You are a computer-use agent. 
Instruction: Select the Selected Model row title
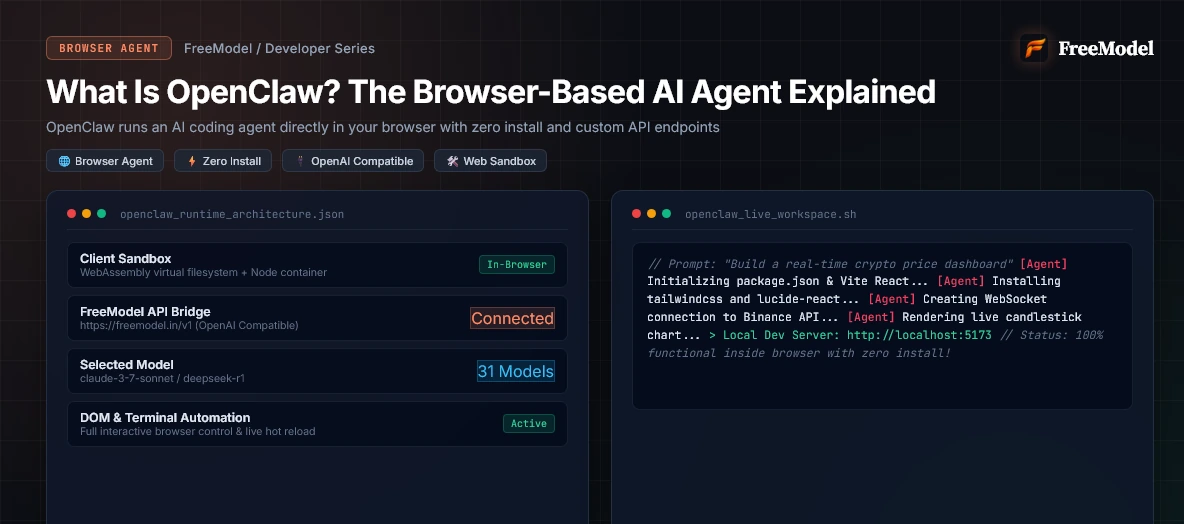pyautogui.click(x=127, y=365)
